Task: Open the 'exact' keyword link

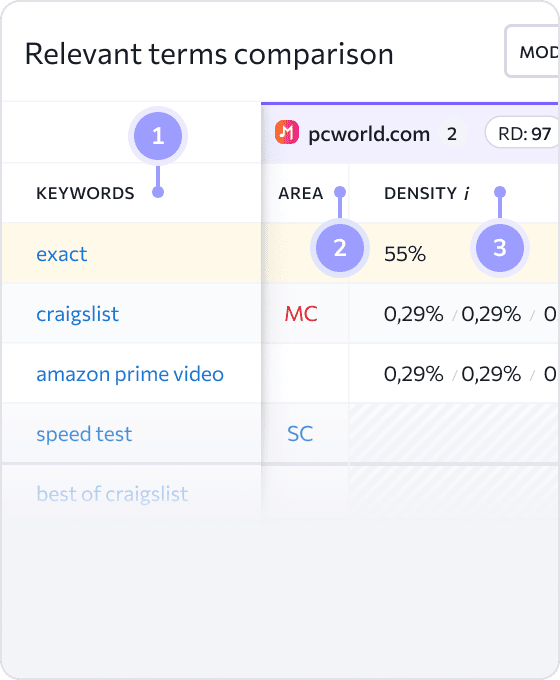Action: click(62, 254)
